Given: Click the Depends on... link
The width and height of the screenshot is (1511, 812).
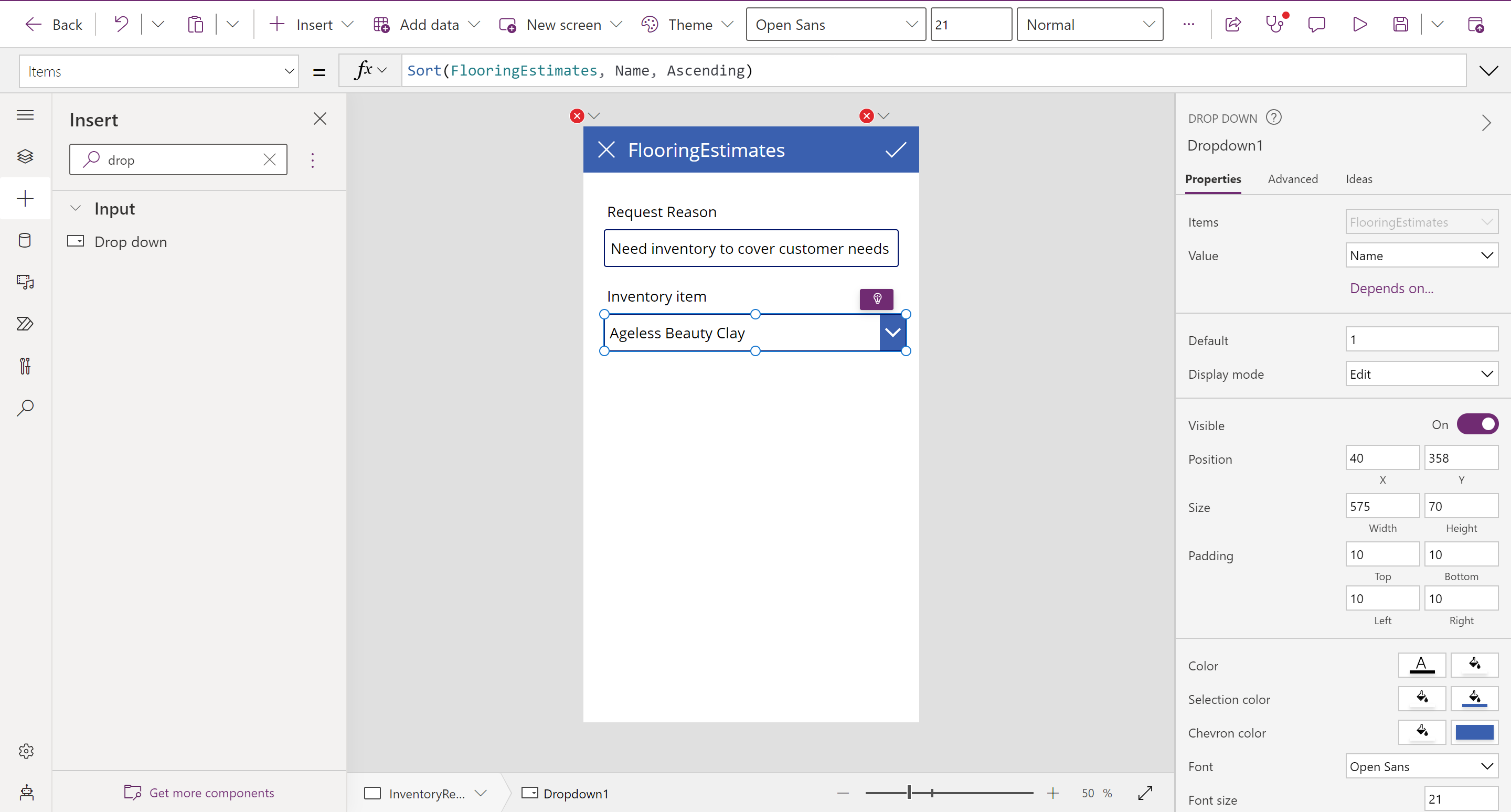Looking at the screenshot, I should tap(1391, 289).
